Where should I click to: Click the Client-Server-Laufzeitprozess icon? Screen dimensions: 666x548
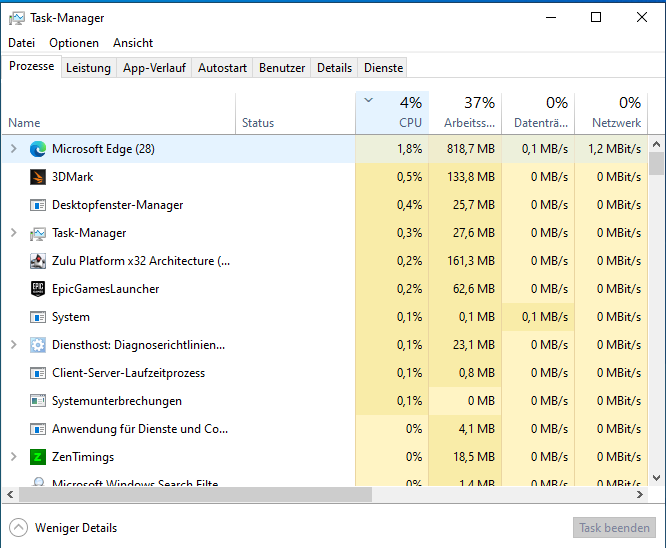pos(38,373)
